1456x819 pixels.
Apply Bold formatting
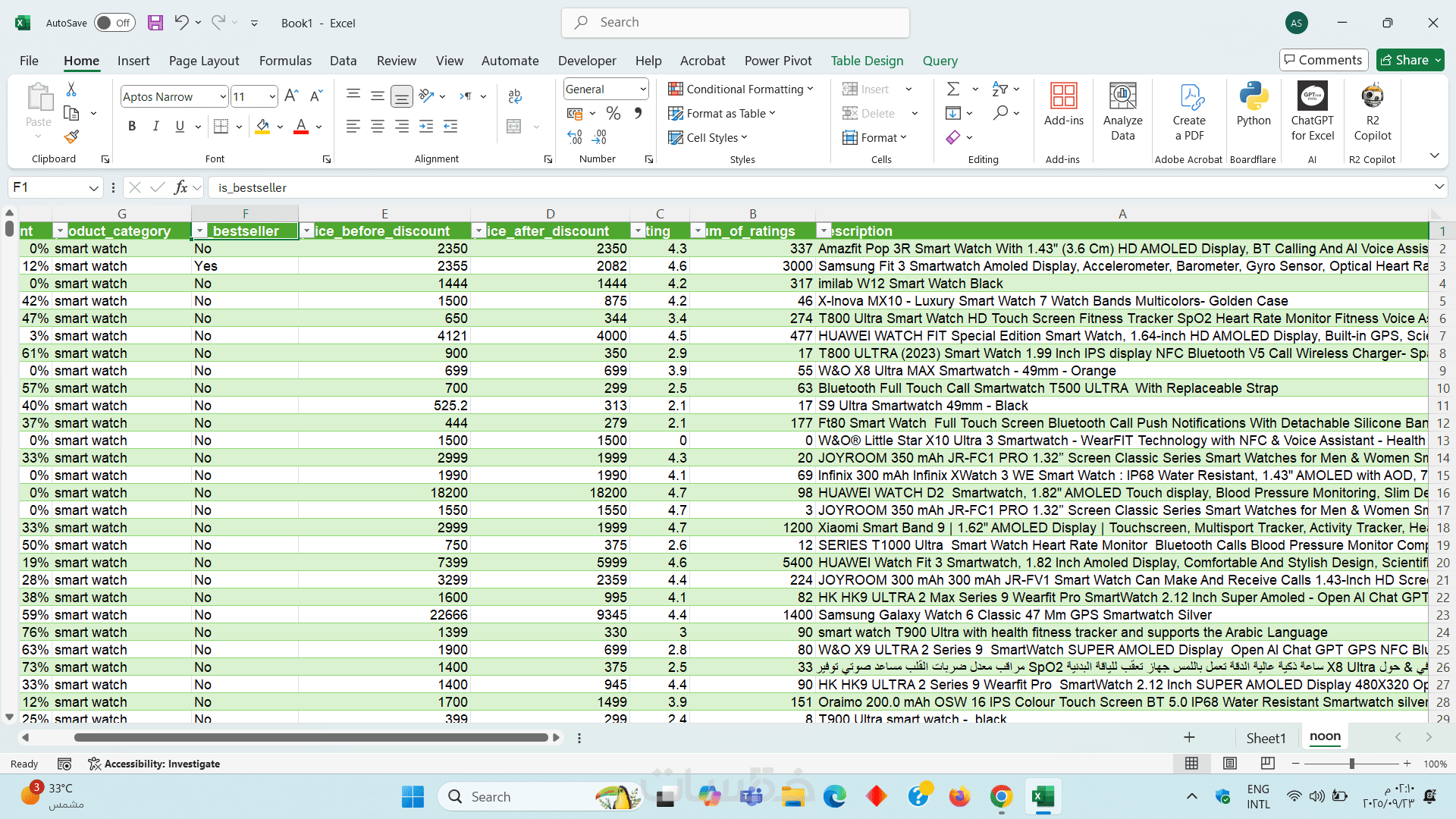pyautogui.click(x=132, y=127)
